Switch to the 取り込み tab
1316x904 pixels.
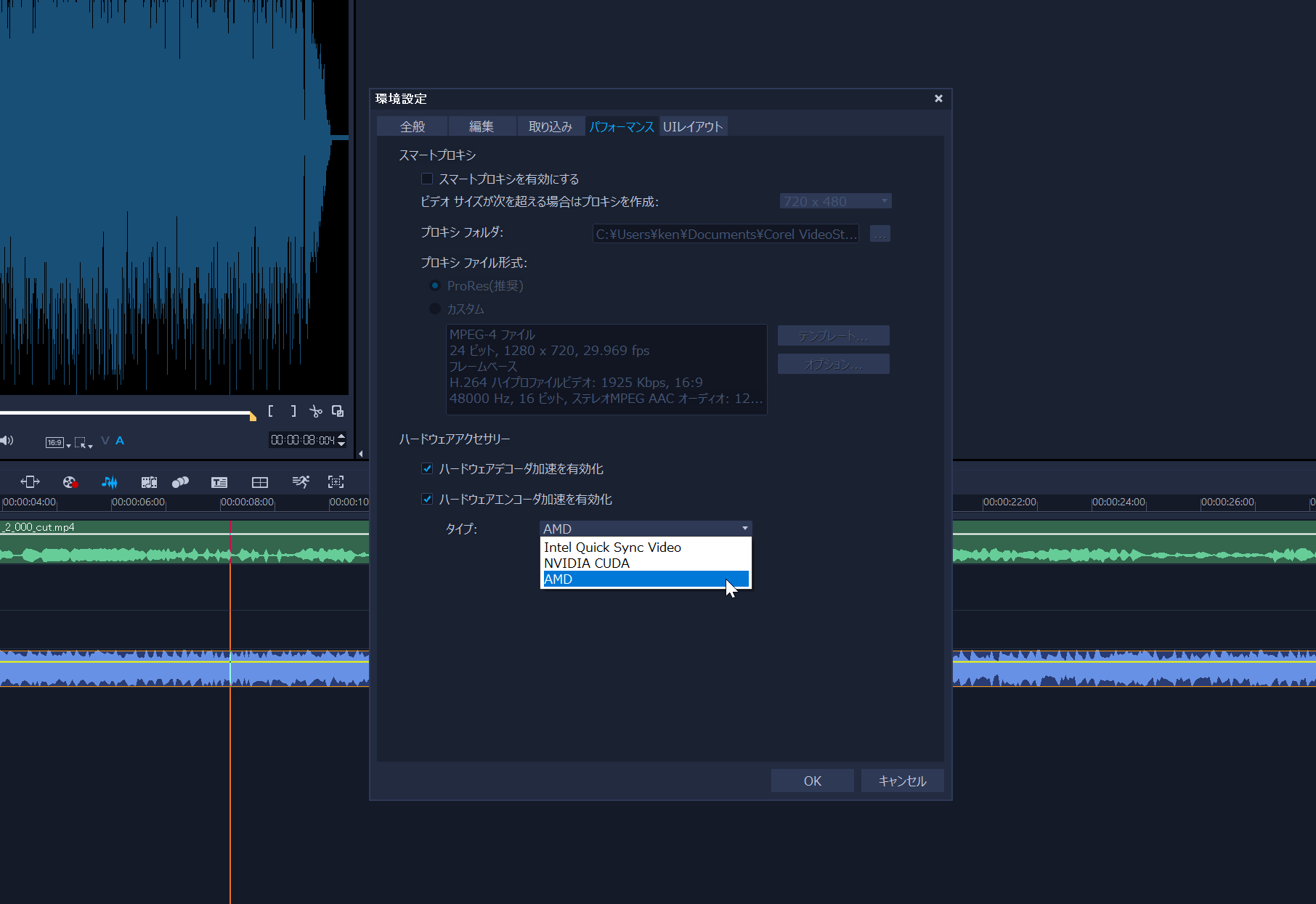[551, 126]
